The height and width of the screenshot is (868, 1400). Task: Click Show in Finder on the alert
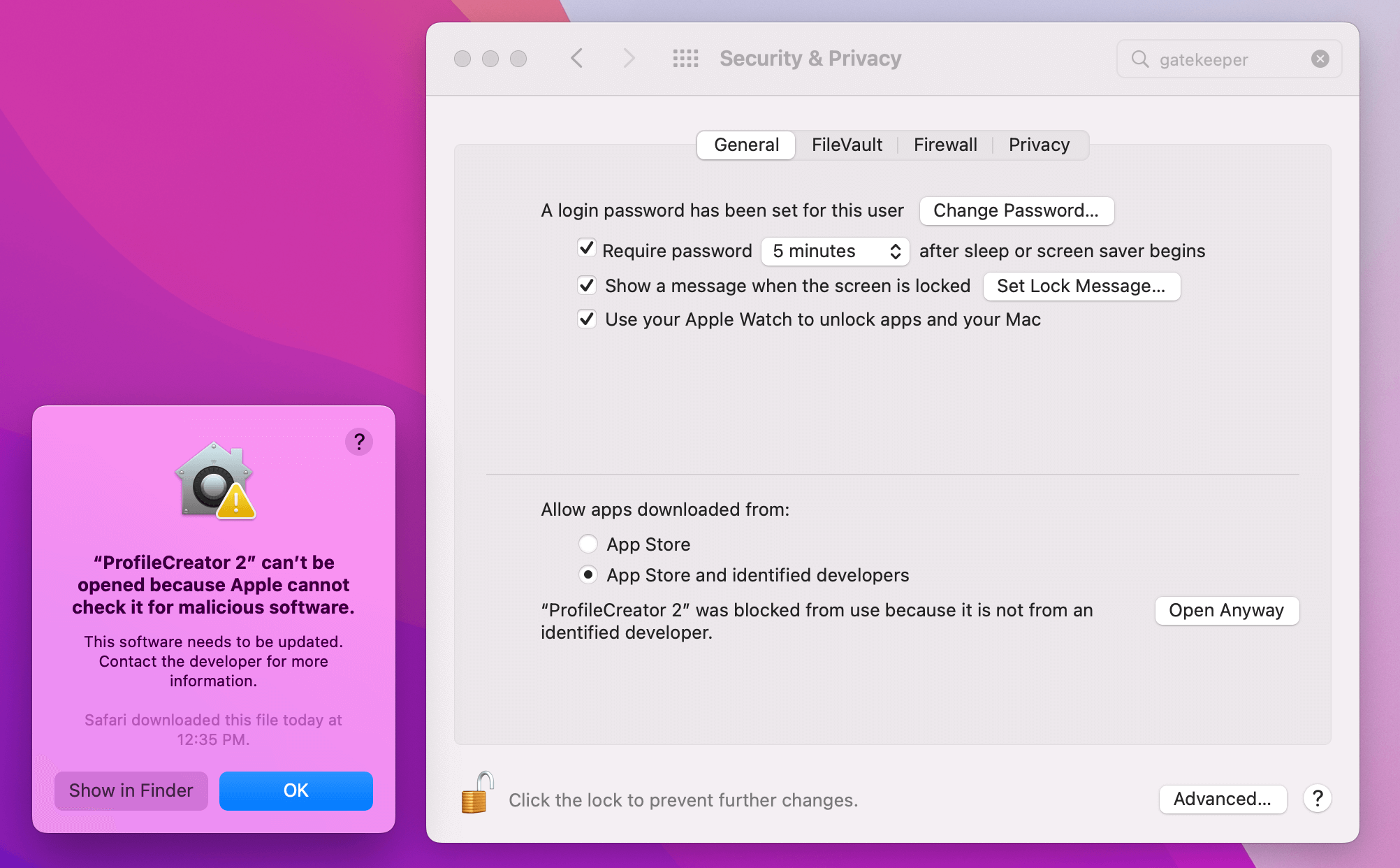tap(131, 790)
